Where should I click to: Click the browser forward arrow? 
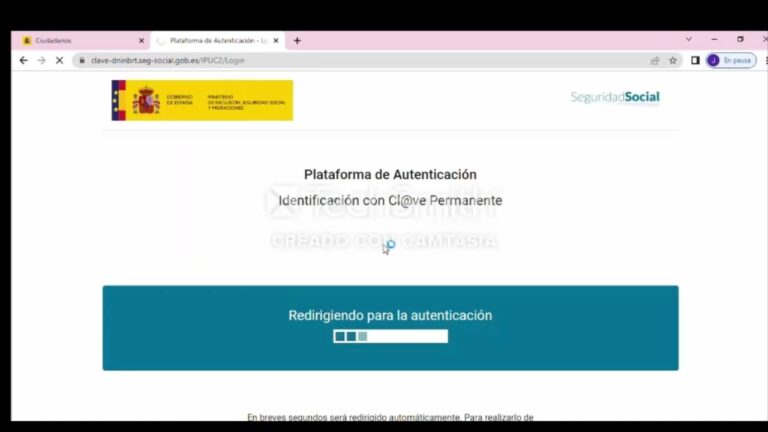42,60
